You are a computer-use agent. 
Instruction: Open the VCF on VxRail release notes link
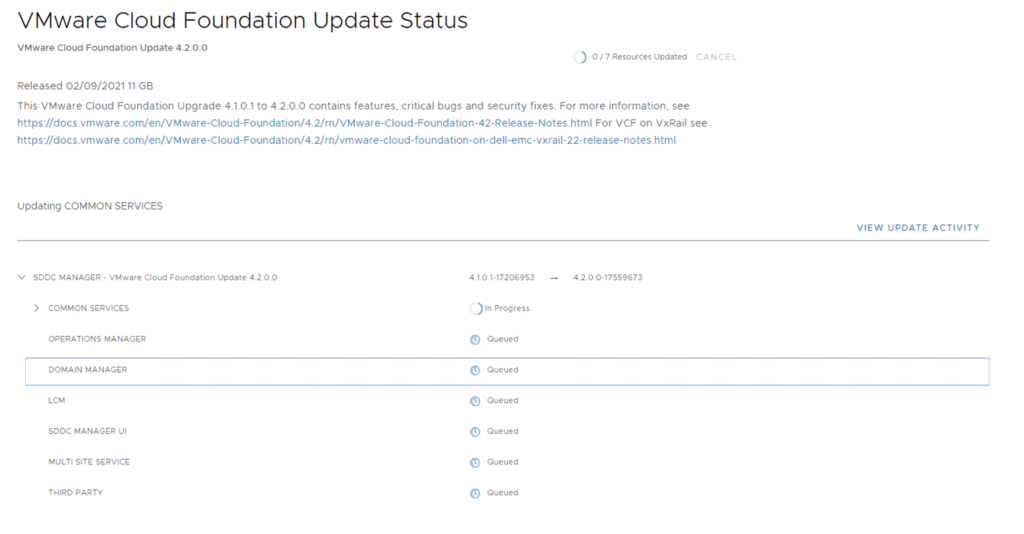[346, 140]
